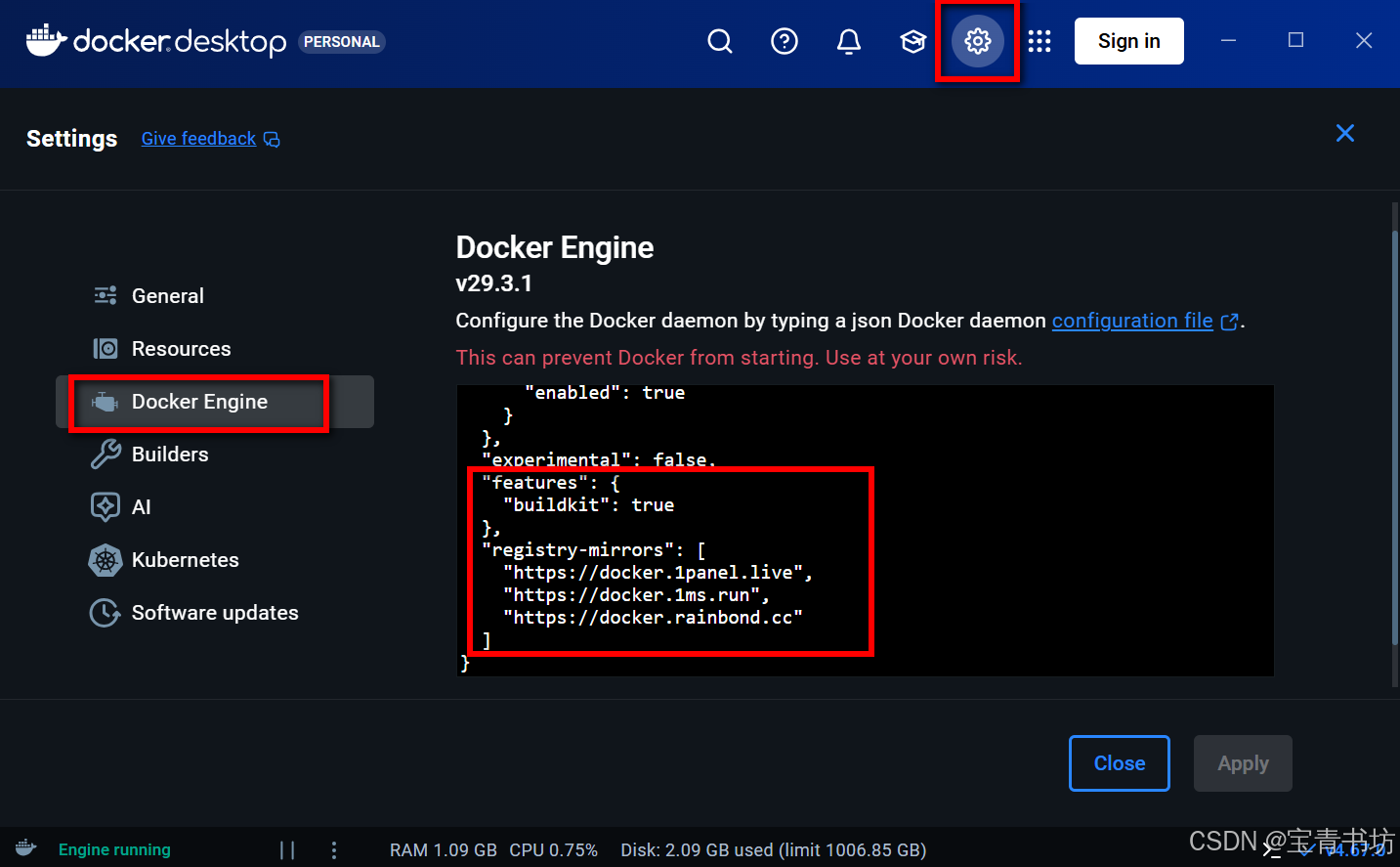Pause the engine with pause icon
This screenshot has height=867, width=1400.
[287, 849]
